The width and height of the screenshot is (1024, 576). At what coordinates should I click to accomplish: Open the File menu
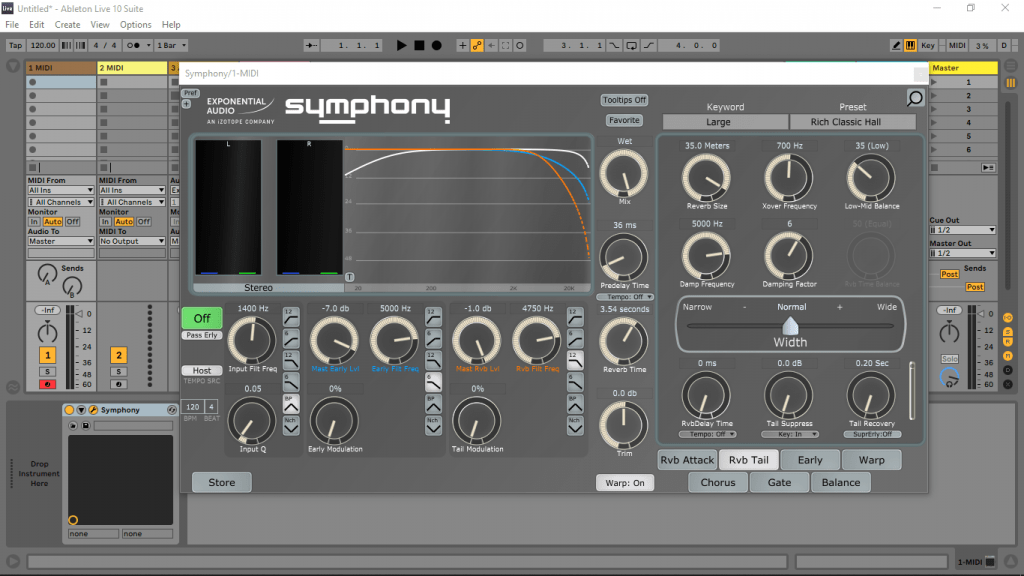pyautogui.click(x=12, y=24)
